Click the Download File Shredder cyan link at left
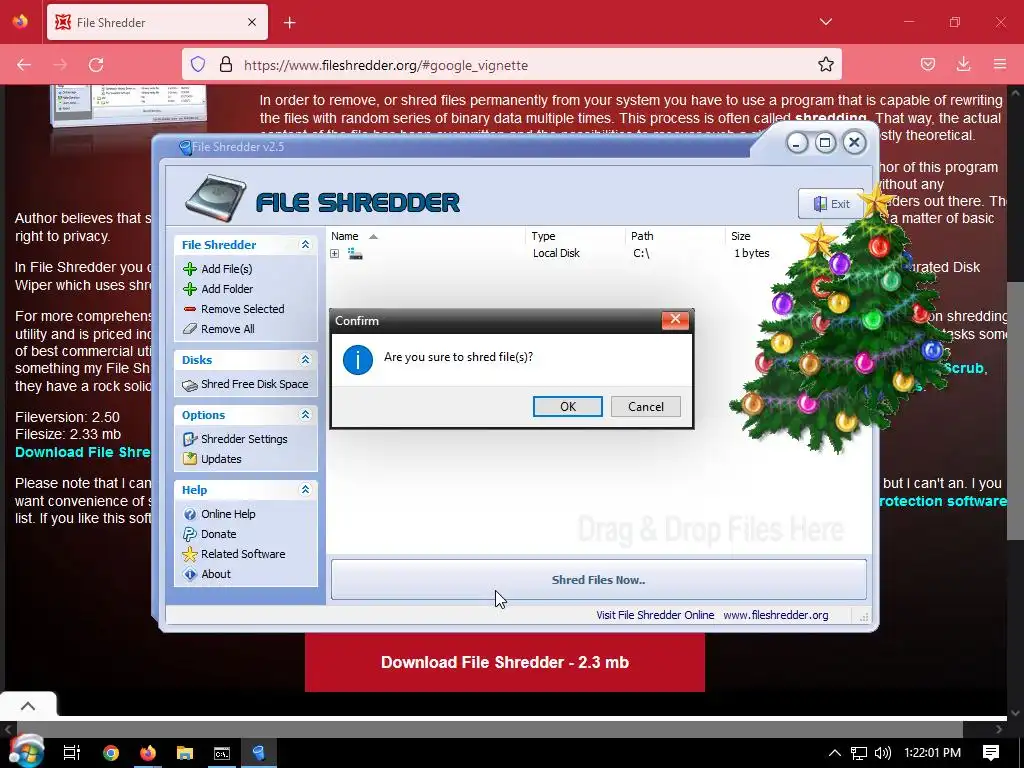This screenshot has width=1024, height=768. click(83, 452)
